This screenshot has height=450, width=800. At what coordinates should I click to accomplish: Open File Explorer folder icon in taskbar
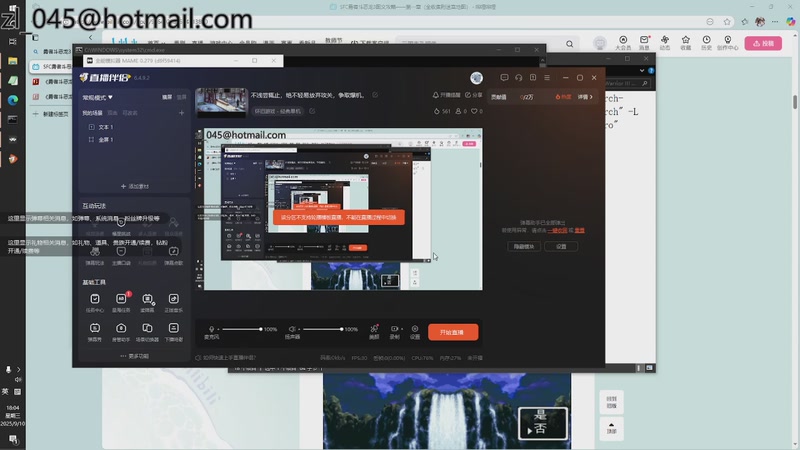(x=13, y=61)
